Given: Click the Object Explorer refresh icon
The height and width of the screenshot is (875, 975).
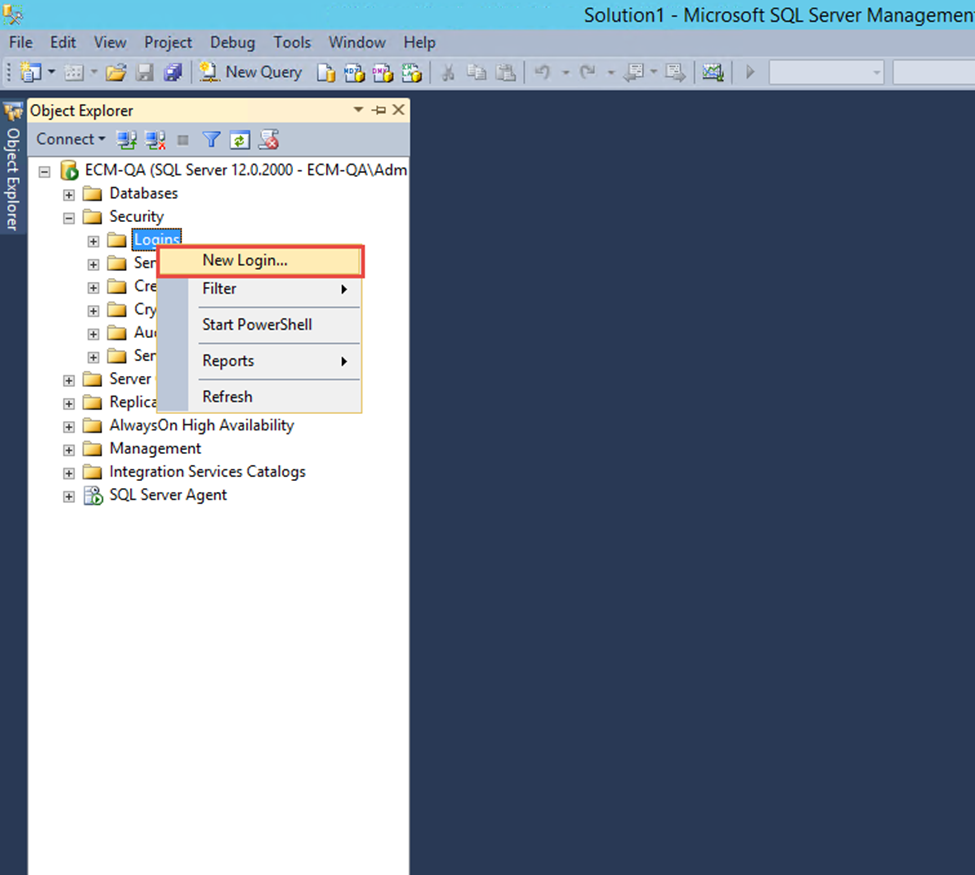Looking at the screenshot, I should point(240,140).
